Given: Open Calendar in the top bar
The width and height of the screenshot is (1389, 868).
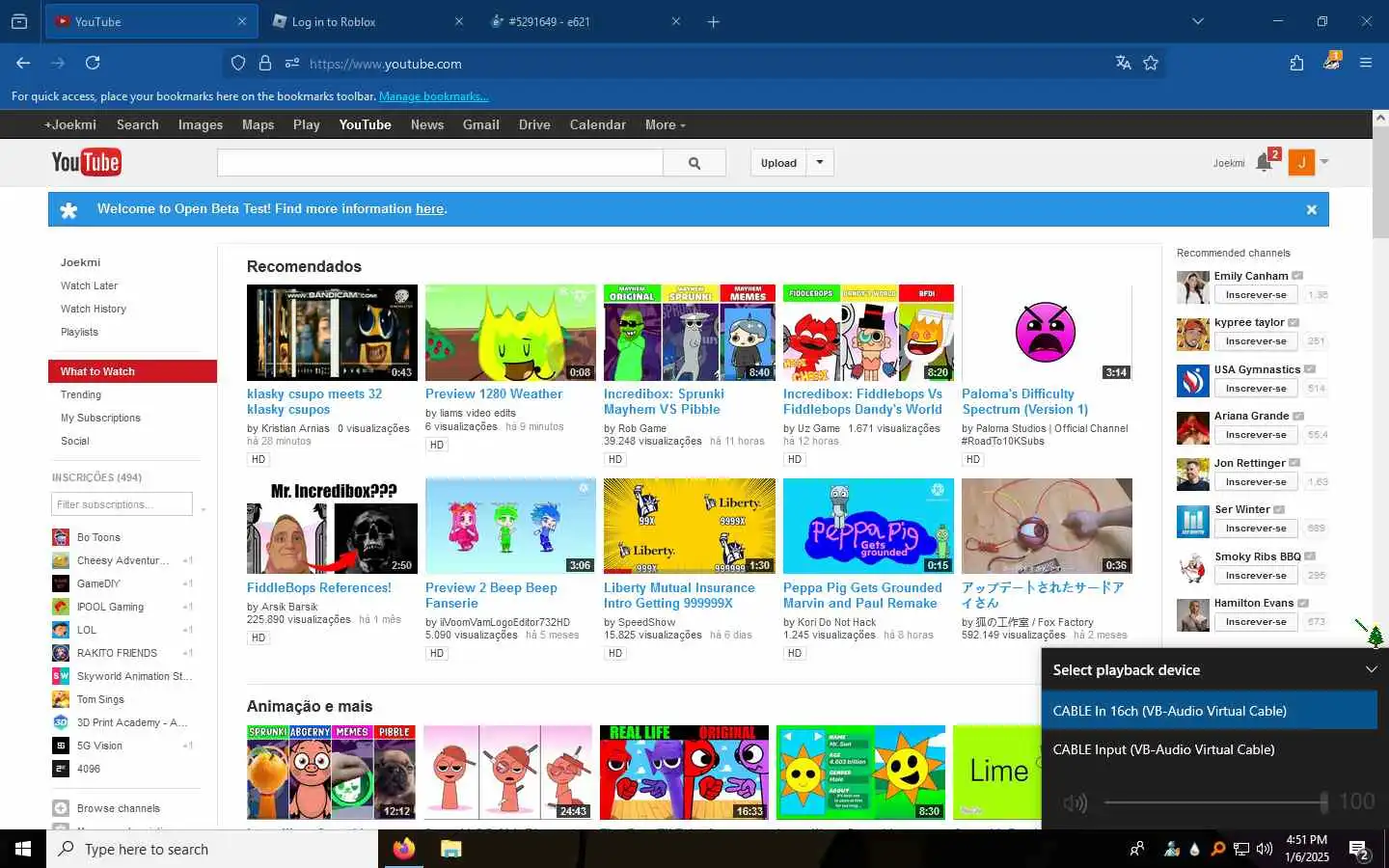Looking at the screenshot, I should pos(597,124).
